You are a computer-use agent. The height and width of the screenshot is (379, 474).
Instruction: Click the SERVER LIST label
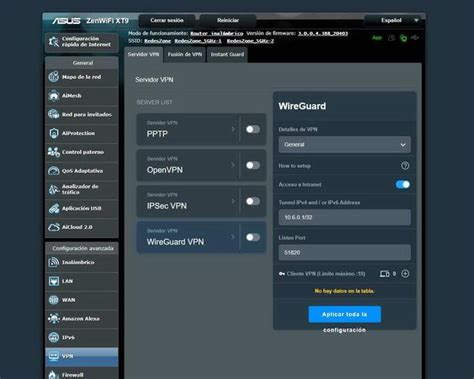155,102
